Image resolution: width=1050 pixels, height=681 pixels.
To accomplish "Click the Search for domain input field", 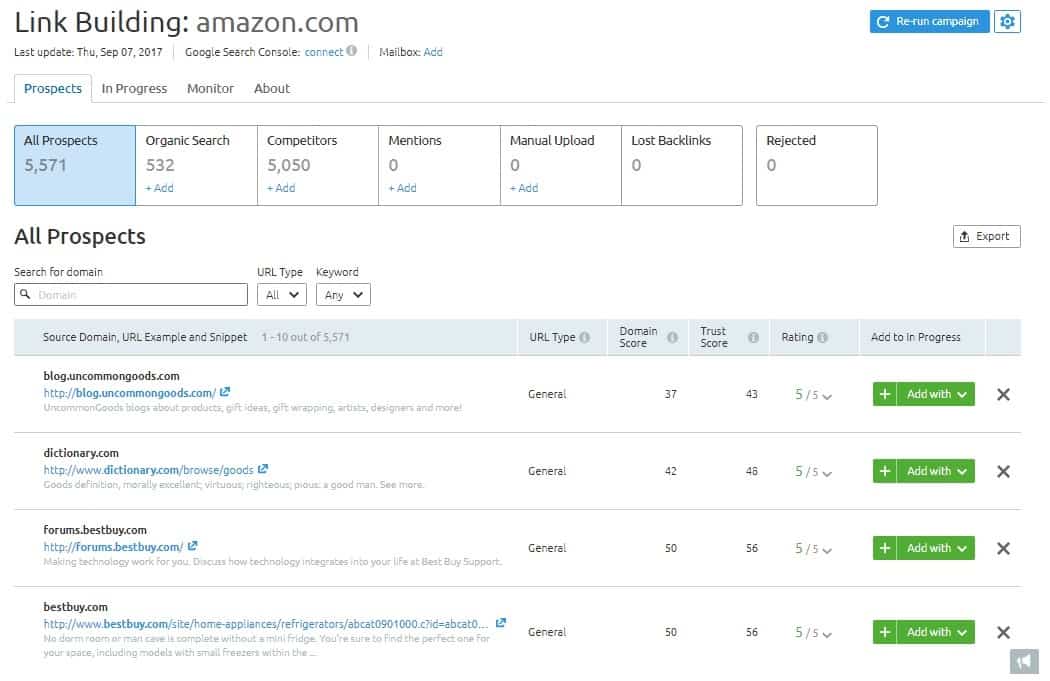I will point(131,294).
